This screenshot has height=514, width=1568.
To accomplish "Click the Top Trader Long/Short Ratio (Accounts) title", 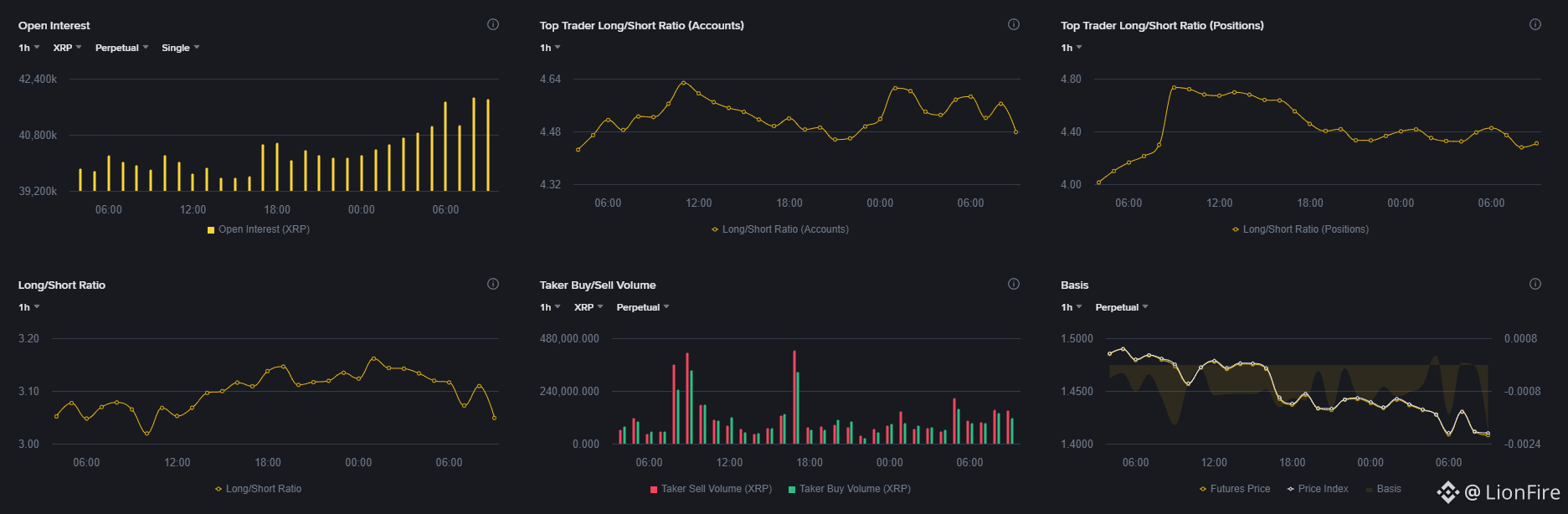I will coord(642,26).
